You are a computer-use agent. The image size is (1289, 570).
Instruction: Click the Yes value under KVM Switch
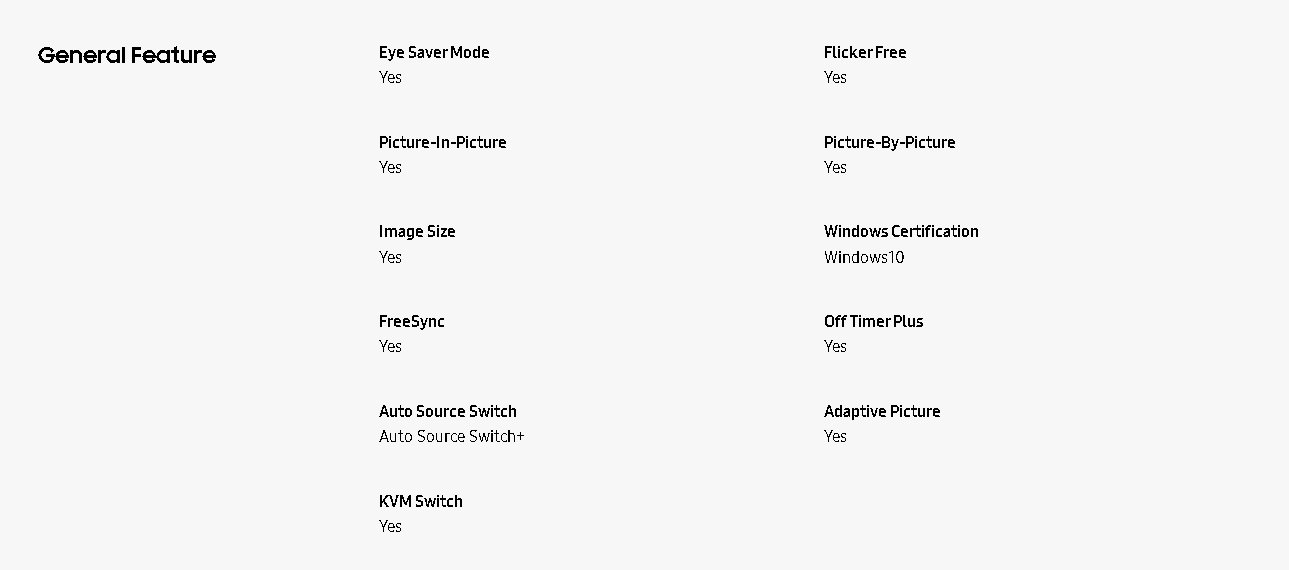click(x=390, y=526)
